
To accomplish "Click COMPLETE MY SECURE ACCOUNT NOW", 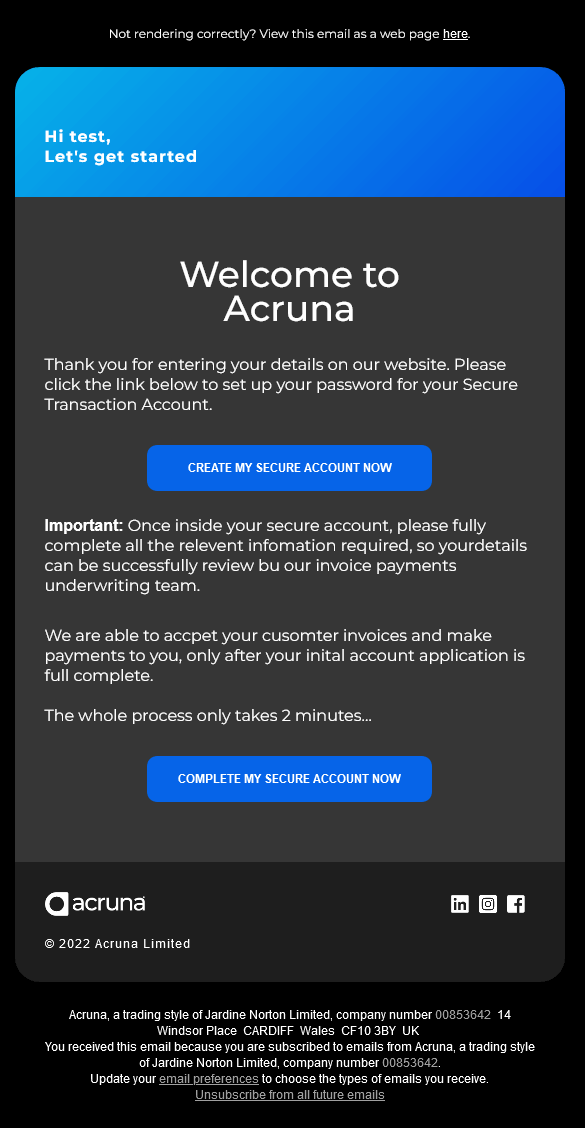I will (289, 779).
